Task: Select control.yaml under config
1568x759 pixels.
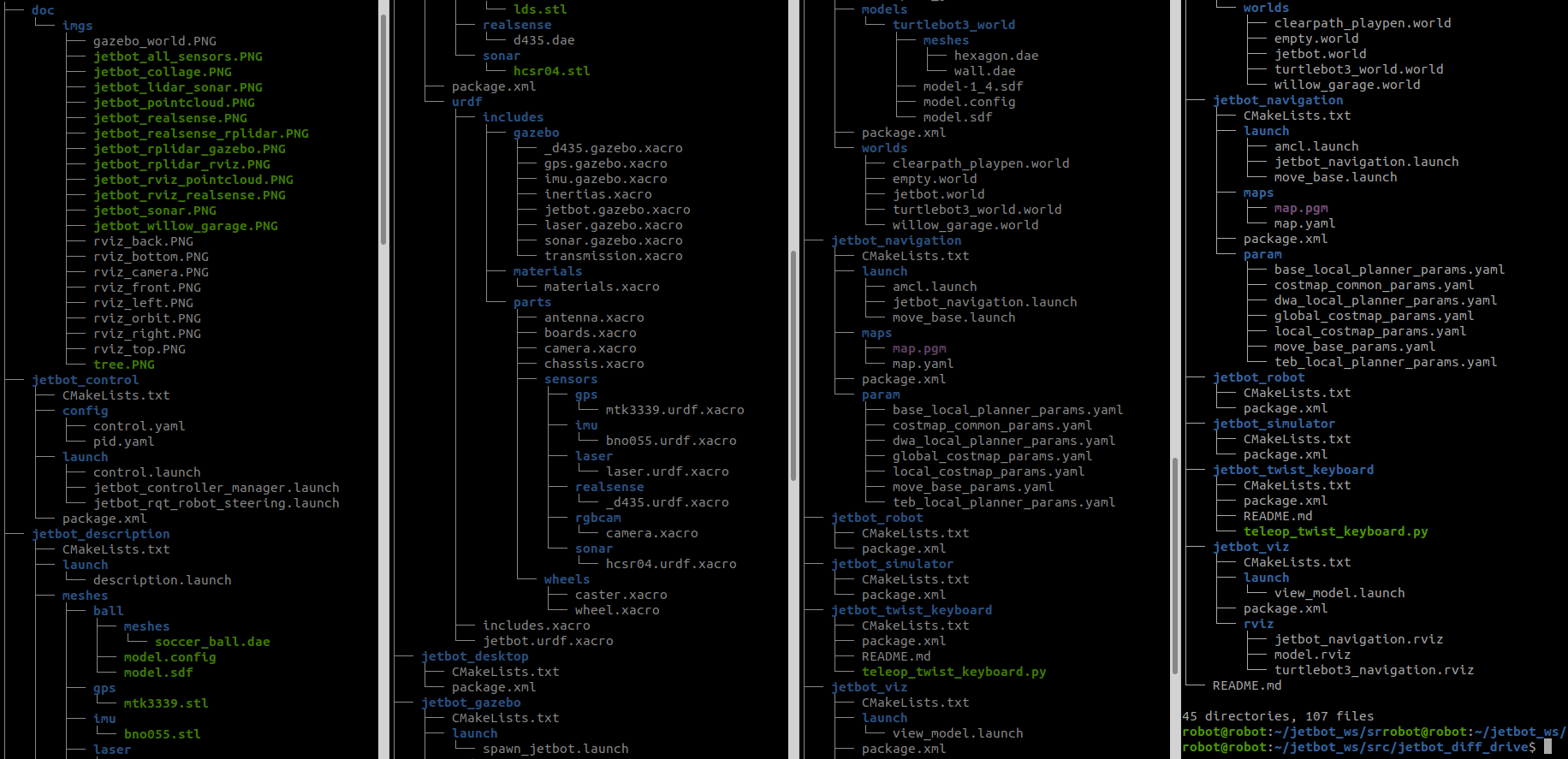Action: click(139, 426)
